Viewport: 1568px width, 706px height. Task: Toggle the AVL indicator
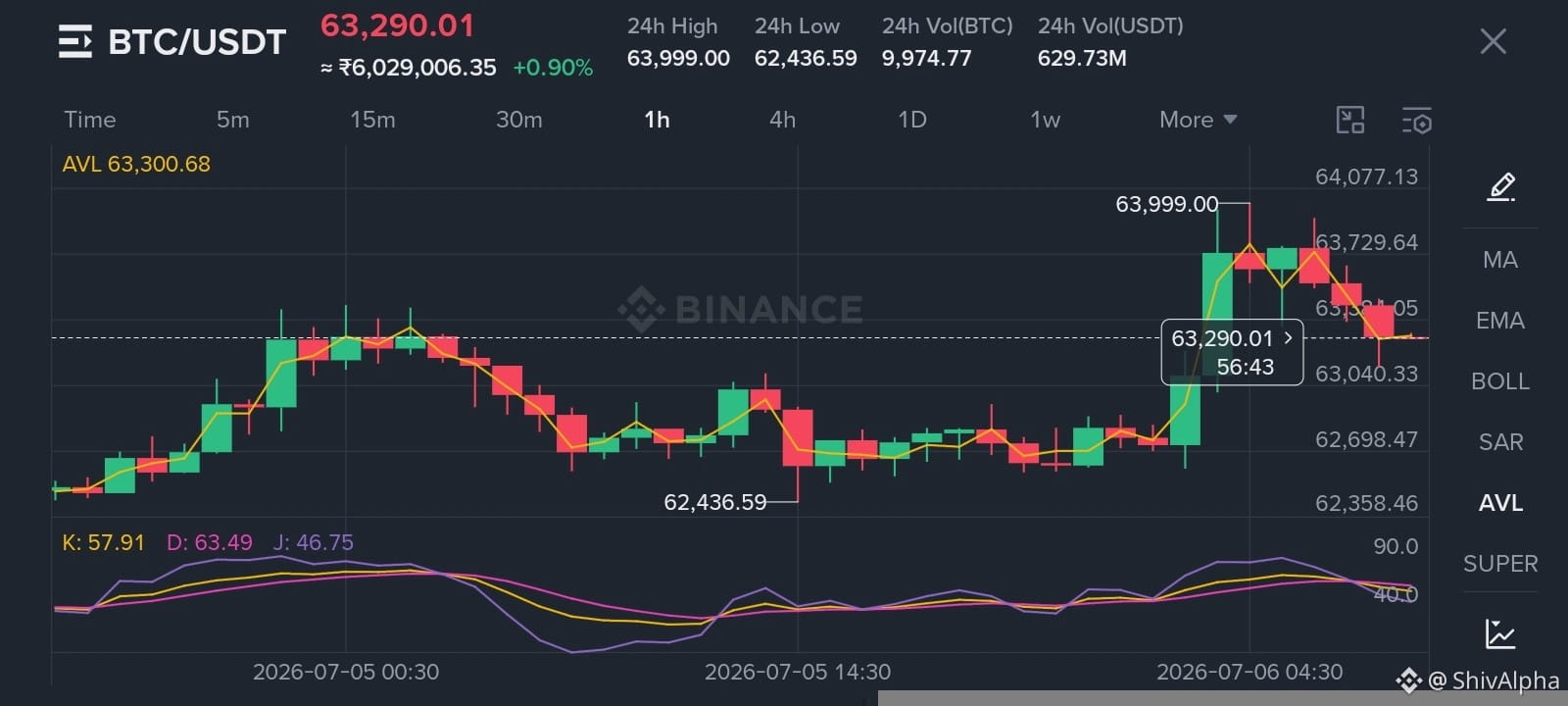tap(1500, 503)
